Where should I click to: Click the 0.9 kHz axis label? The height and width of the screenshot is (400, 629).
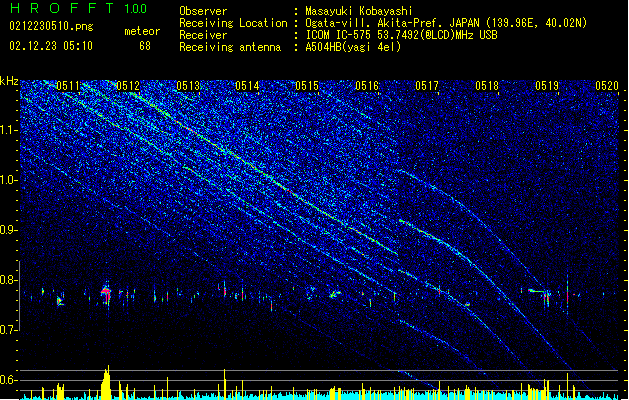coord(9,230)
